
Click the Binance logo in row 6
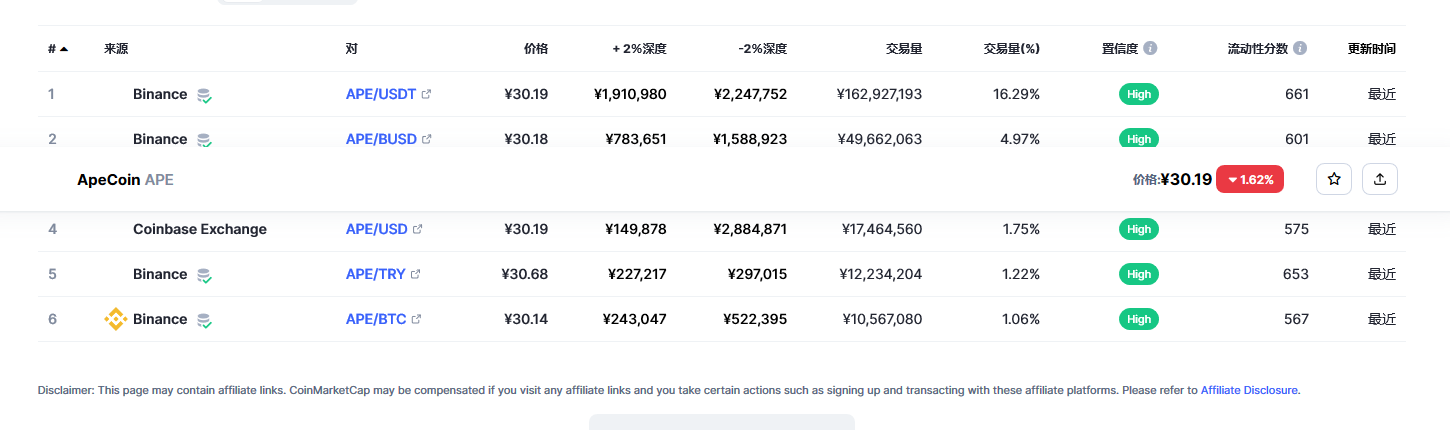point(116,319)
